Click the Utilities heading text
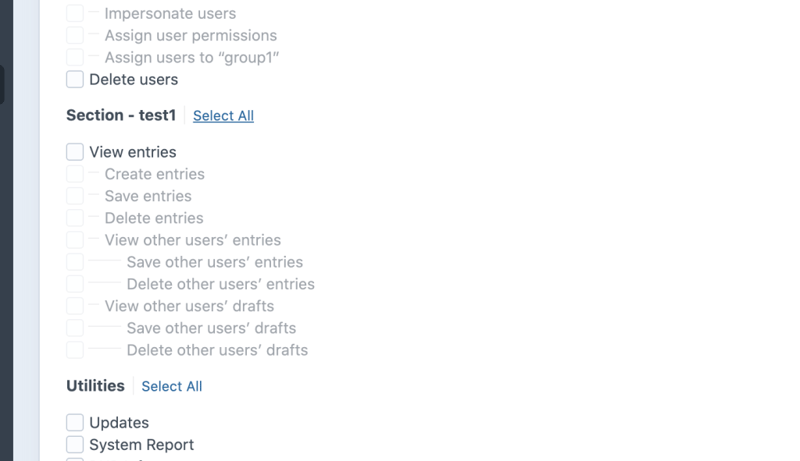This screenshot has height=461, width=800. pos(95,386)
